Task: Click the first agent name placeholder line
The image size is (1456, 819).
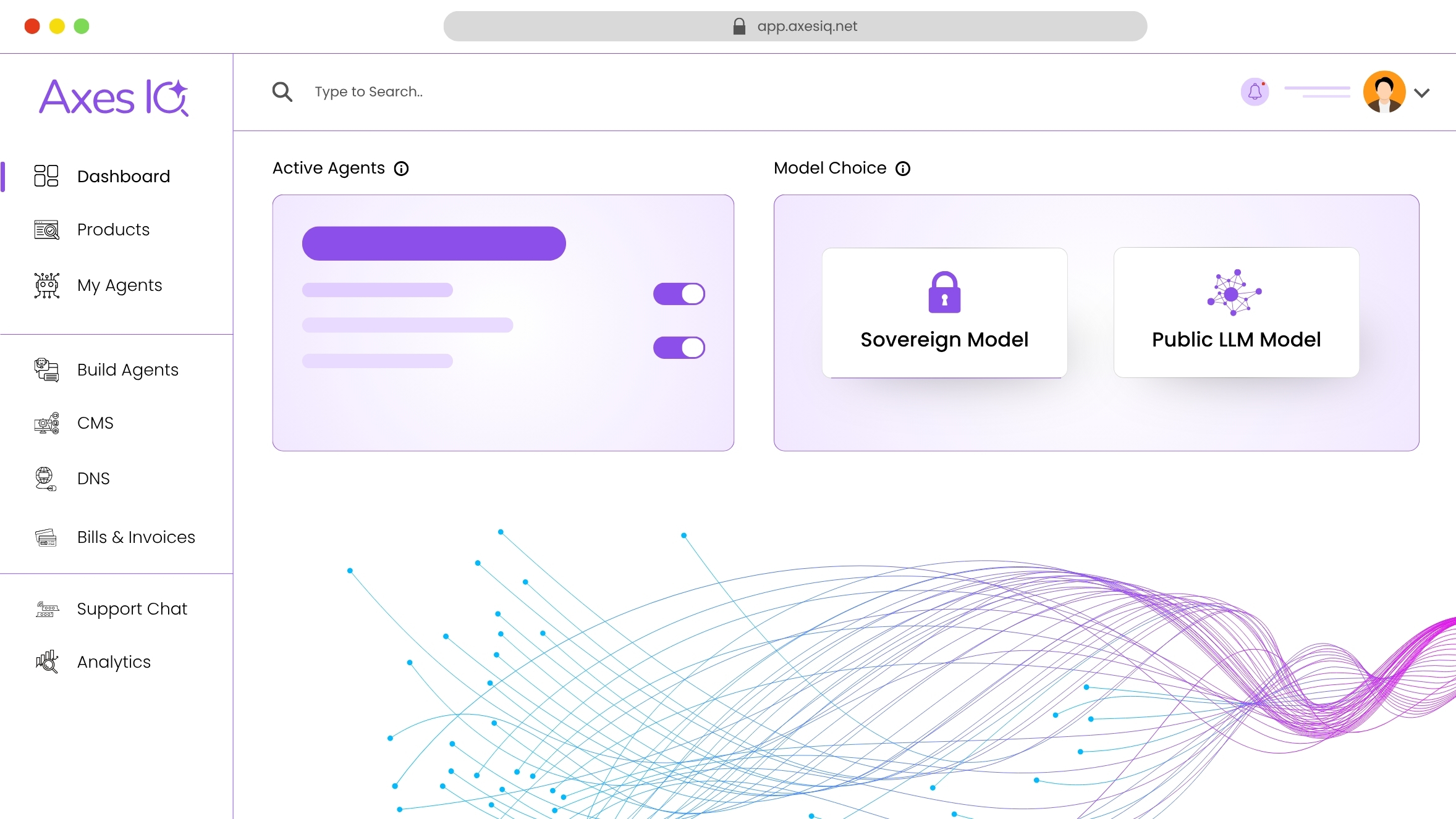Action: coord(378,290)
